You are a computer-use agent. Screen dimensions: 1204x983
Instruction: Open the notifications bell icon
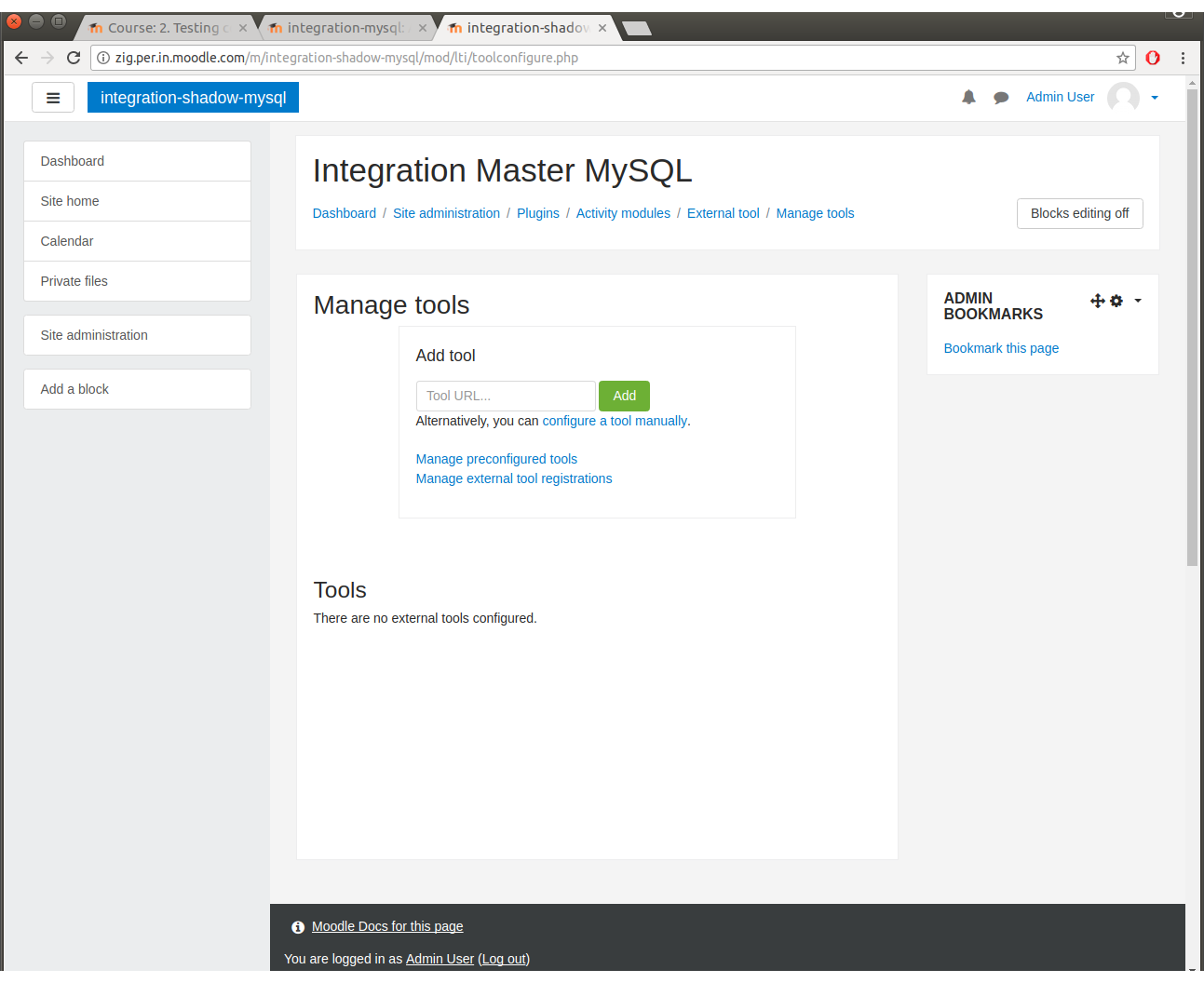pos(968,97)
